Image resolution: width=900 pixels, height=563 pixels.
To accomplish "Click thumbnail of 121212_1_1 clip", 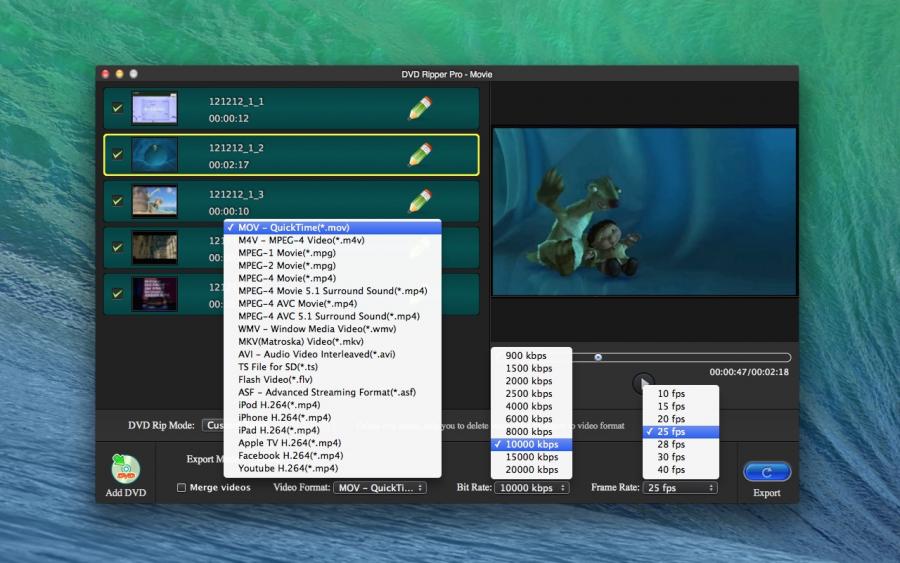I will (x=154, y=108).
